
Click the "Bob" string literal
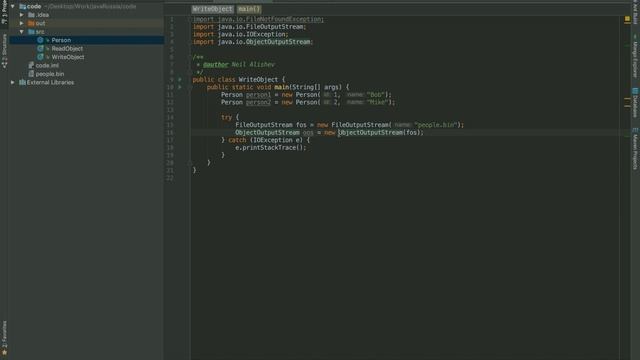(x=375, y=95)
